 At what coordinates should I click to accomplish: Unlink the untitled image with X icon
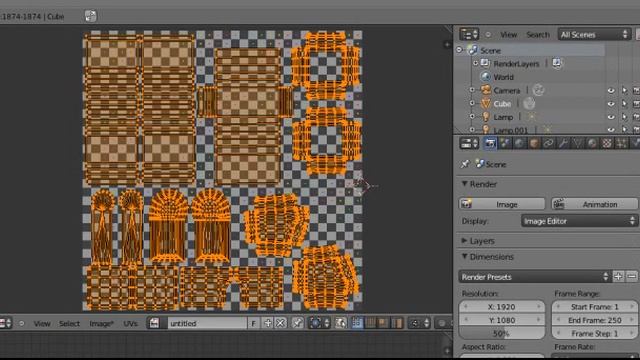(x=281, y=323)
